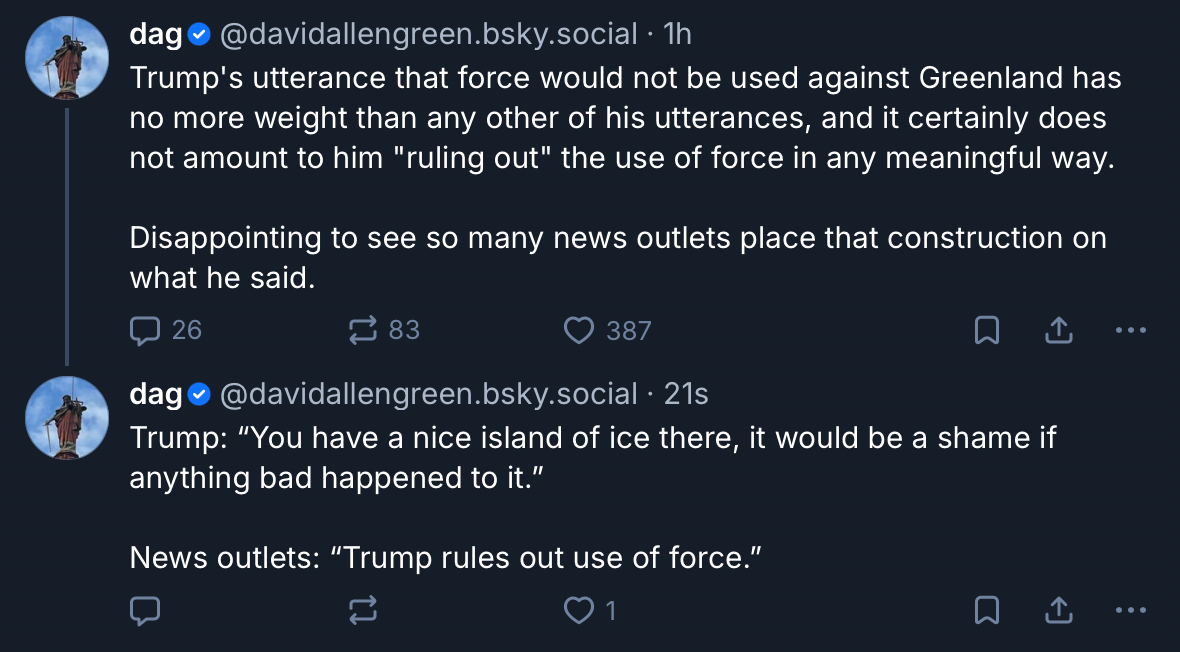
Task: Click the handle on the second post
Action: tap(427, 395)
